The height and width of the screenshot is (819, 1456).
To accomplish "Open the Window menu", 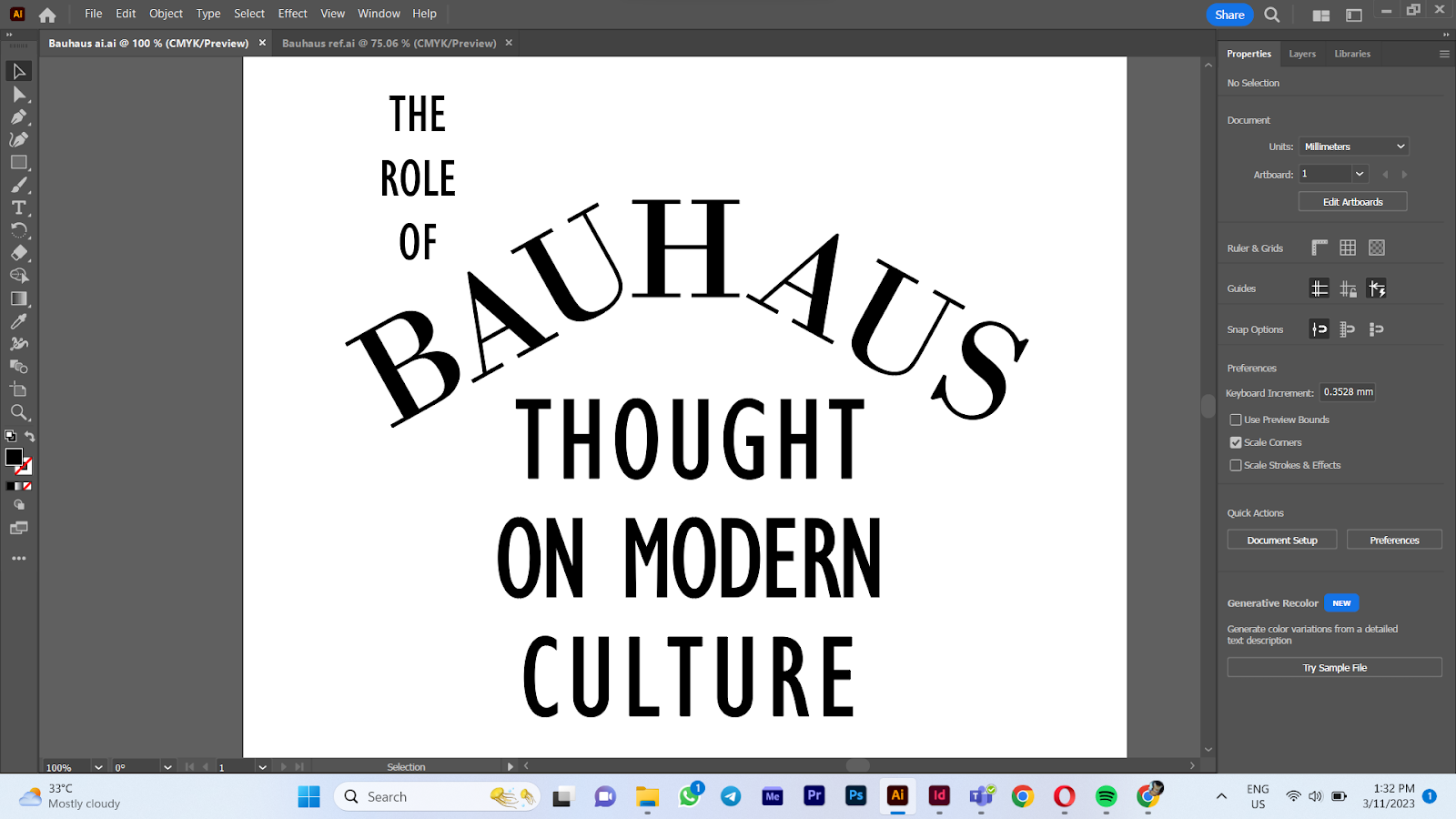I will click(379, 14).
